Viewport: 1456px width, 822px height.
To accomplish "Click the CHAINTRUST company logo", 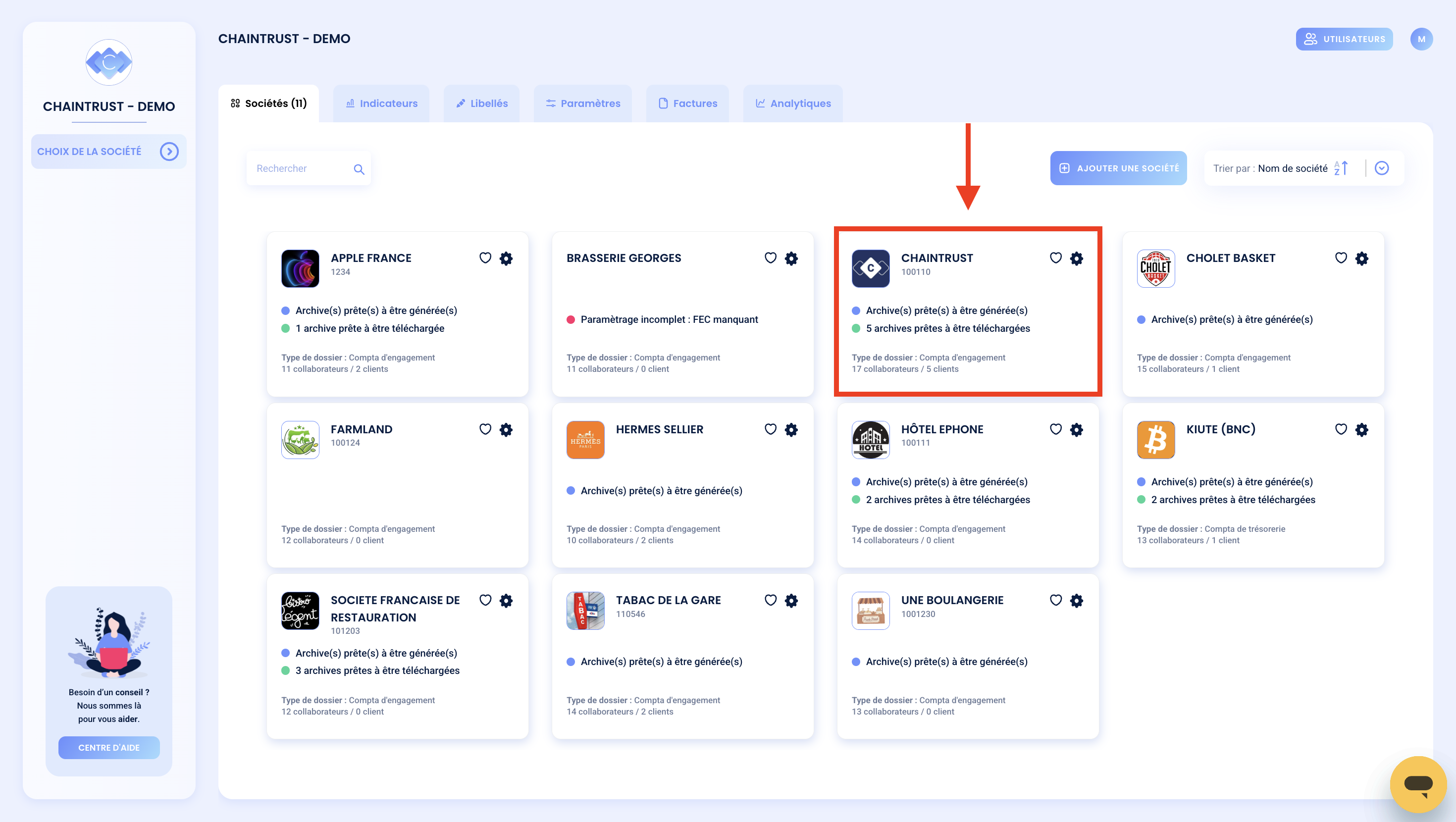I will point(871,268).
